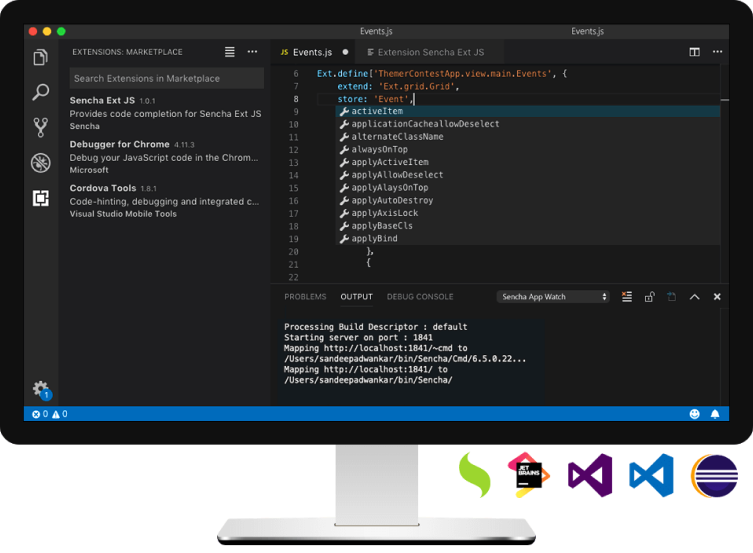The image size is (753, 553).
Task: Open the Manage gear icon
Action: point(41,389)
